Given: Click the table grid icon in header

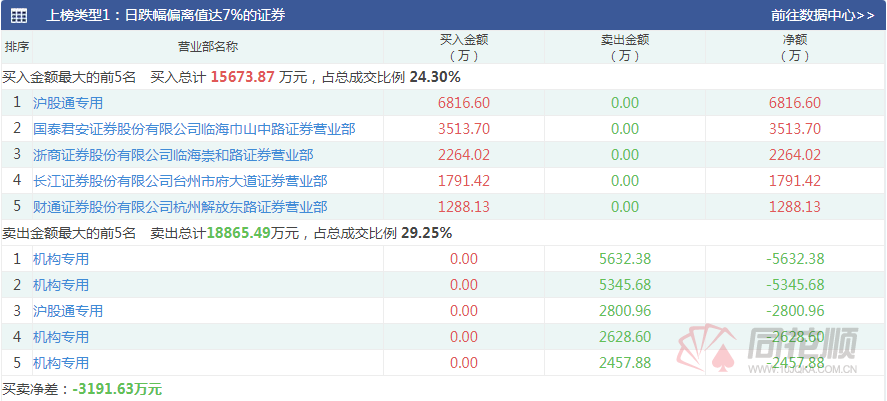Looking at the screenshot, I should pos(19,16).
